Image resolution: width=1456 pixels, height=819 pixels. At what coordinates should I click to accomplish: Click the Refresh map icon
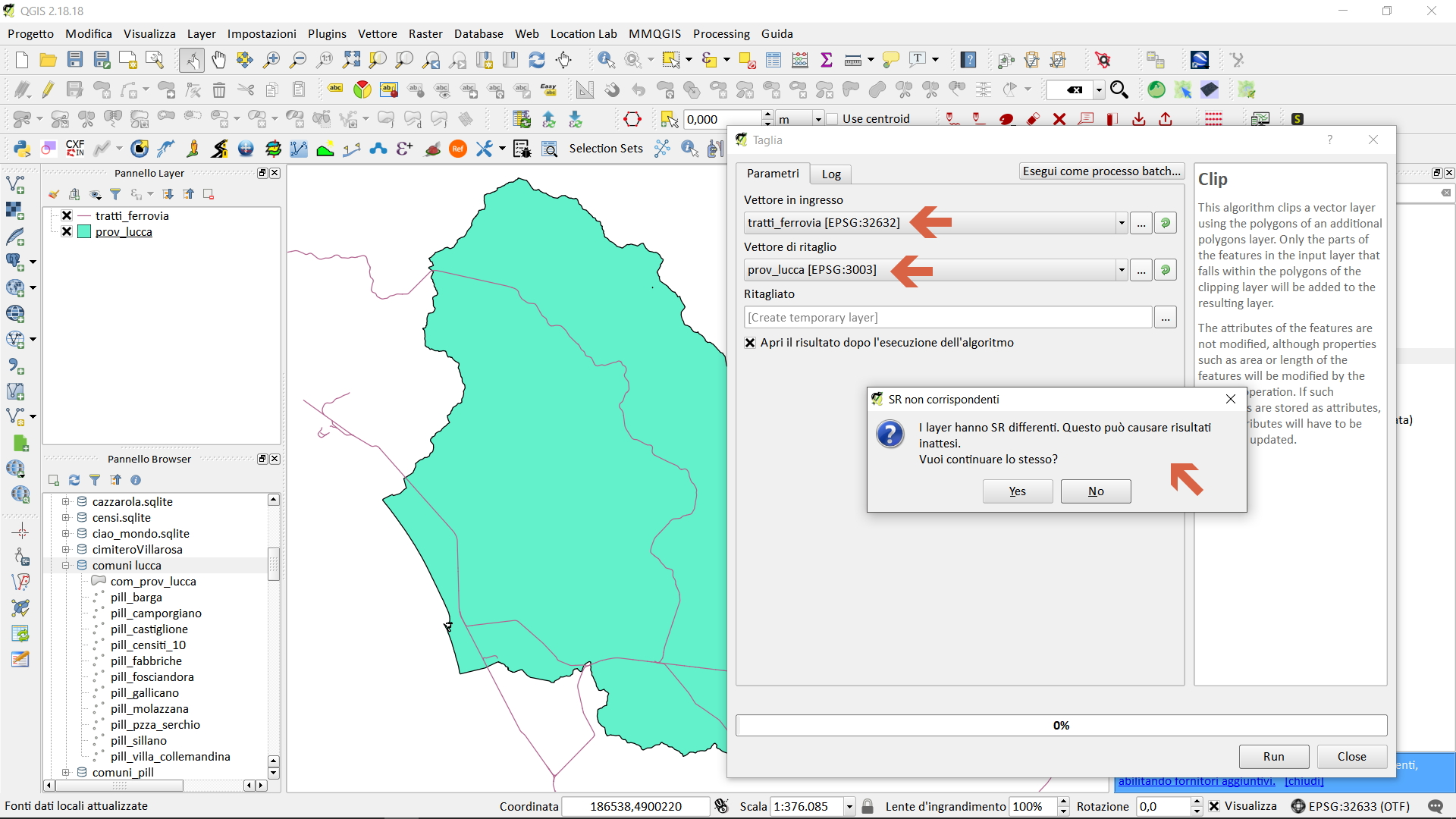point(537,60)
